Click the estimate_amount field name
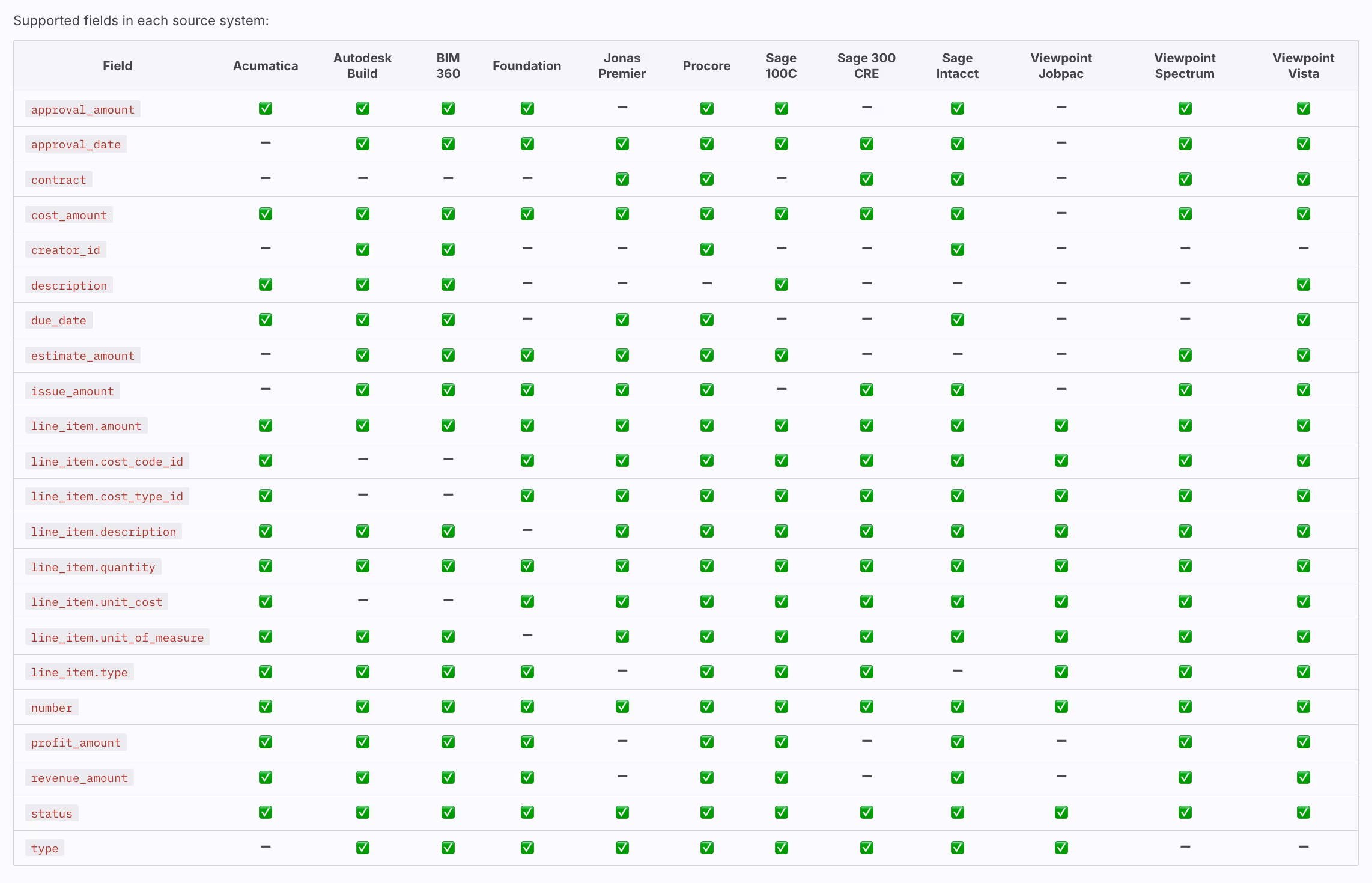Screen dimensions: 1372x883 click(x=83, y=356)
